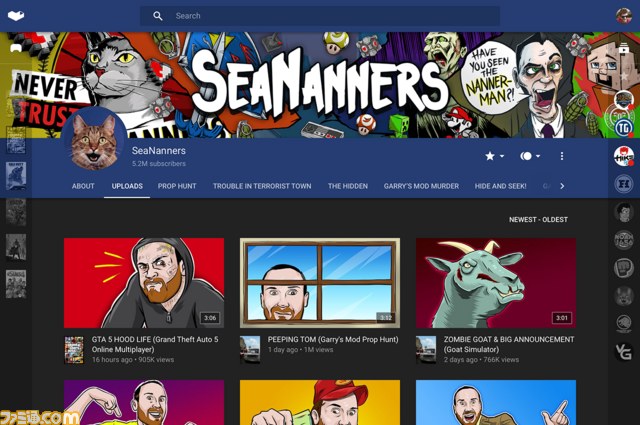Screen dimensions: 640x425
Task: Open the game cover below Call of Duty in sidebar
Action: tap(16, 212)
